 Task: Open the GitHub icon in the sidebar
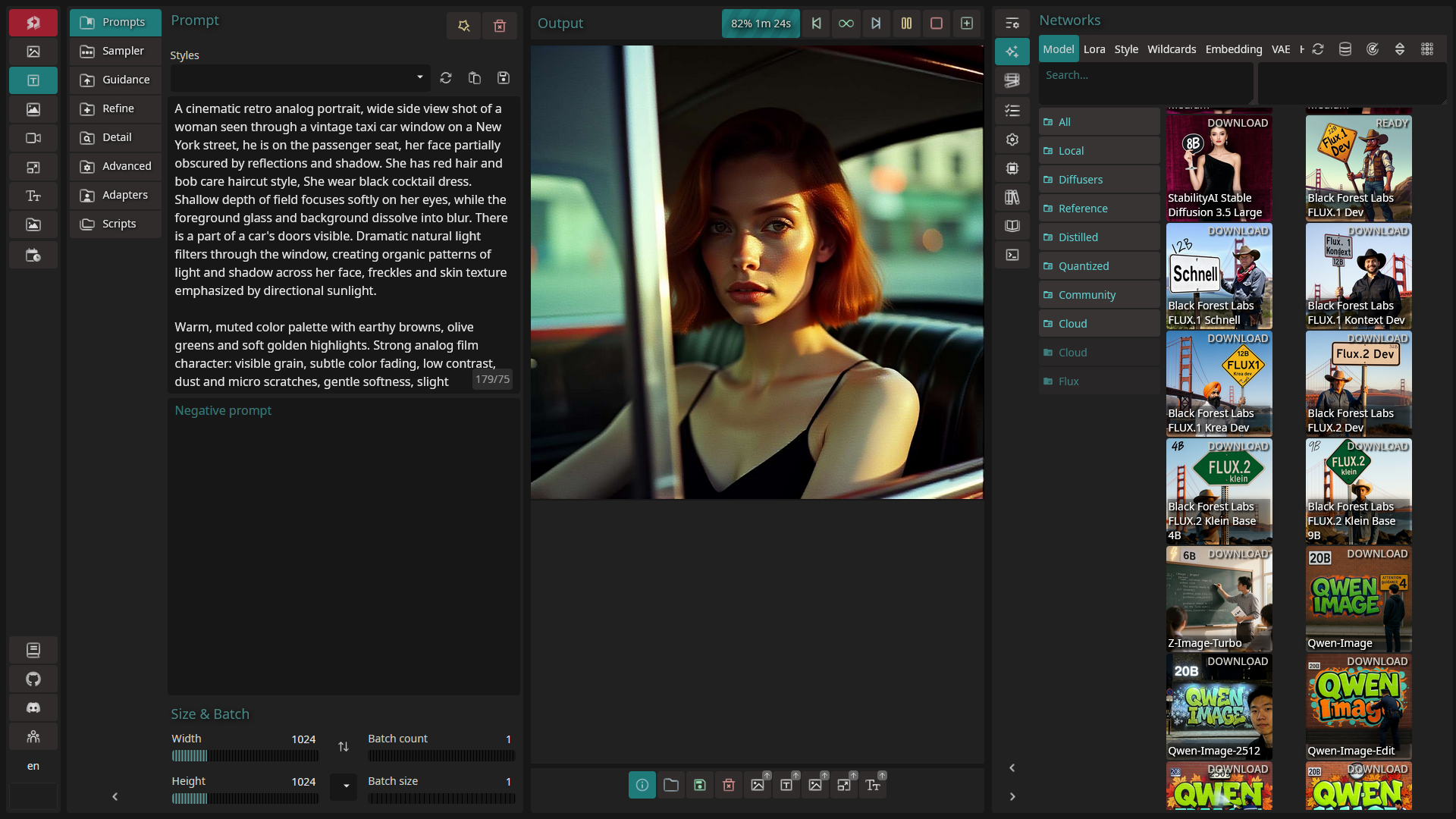tap(33, 679)
